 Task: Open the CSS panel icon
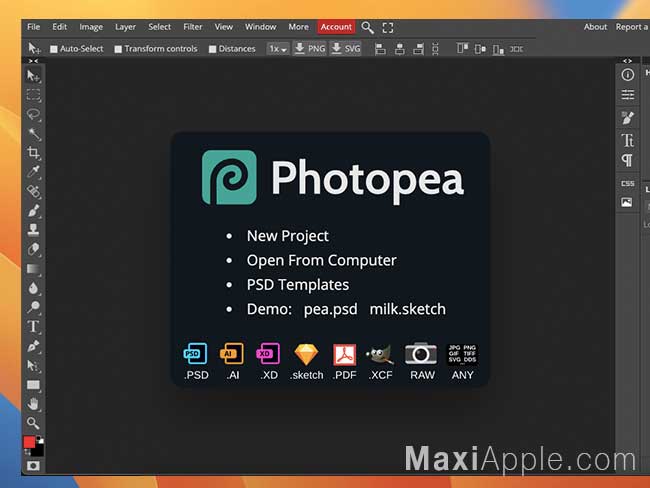point(628,183)
